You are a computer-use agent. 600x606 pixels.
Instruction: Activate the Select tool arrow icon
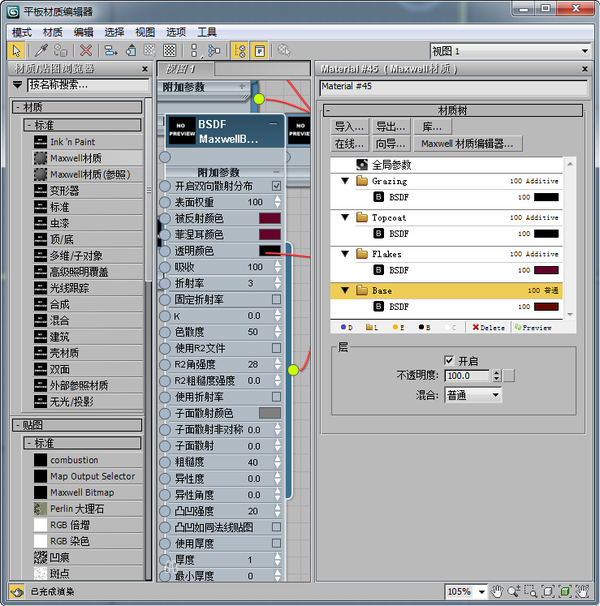pyautogui.click(x=16, y=51)
